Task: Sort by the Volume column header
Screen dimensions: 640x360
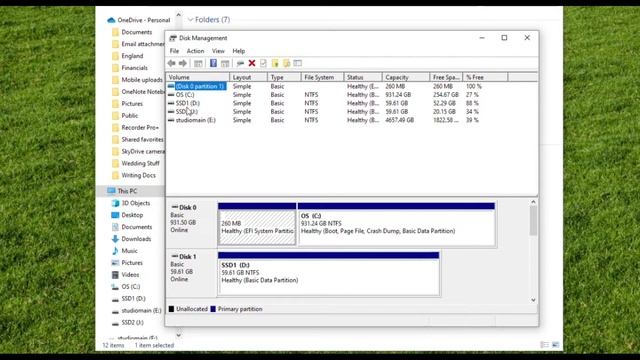Action: tap(198, 77)
